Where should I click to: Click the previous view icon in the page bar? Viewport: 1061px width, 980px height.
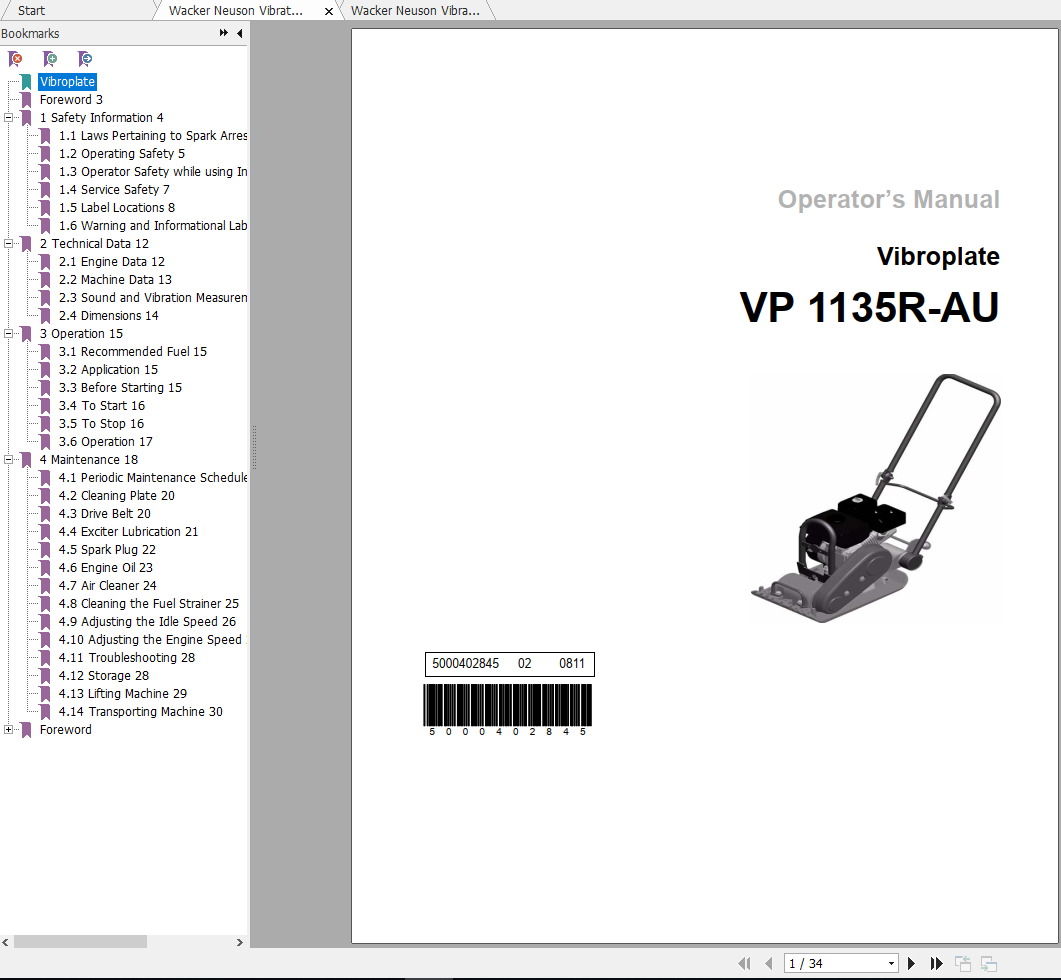click(962, 963)
